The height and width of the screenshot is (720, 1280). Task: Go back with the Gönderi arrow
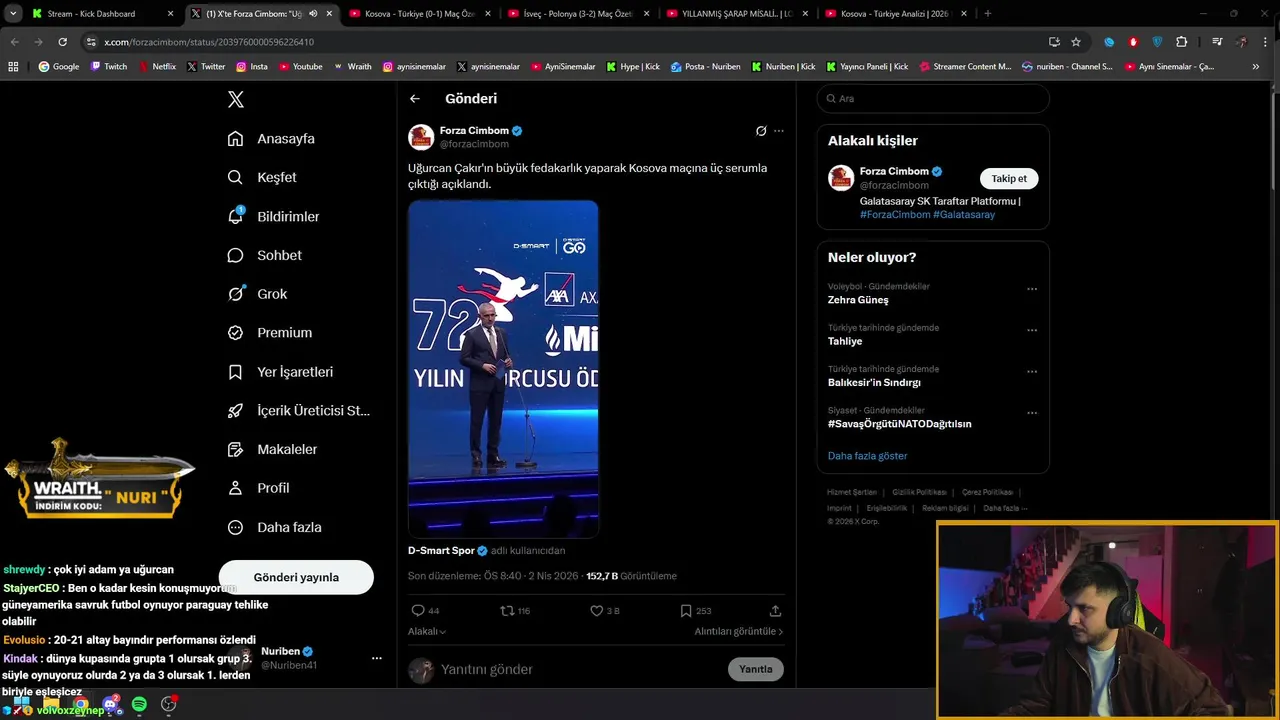point(415,99)
